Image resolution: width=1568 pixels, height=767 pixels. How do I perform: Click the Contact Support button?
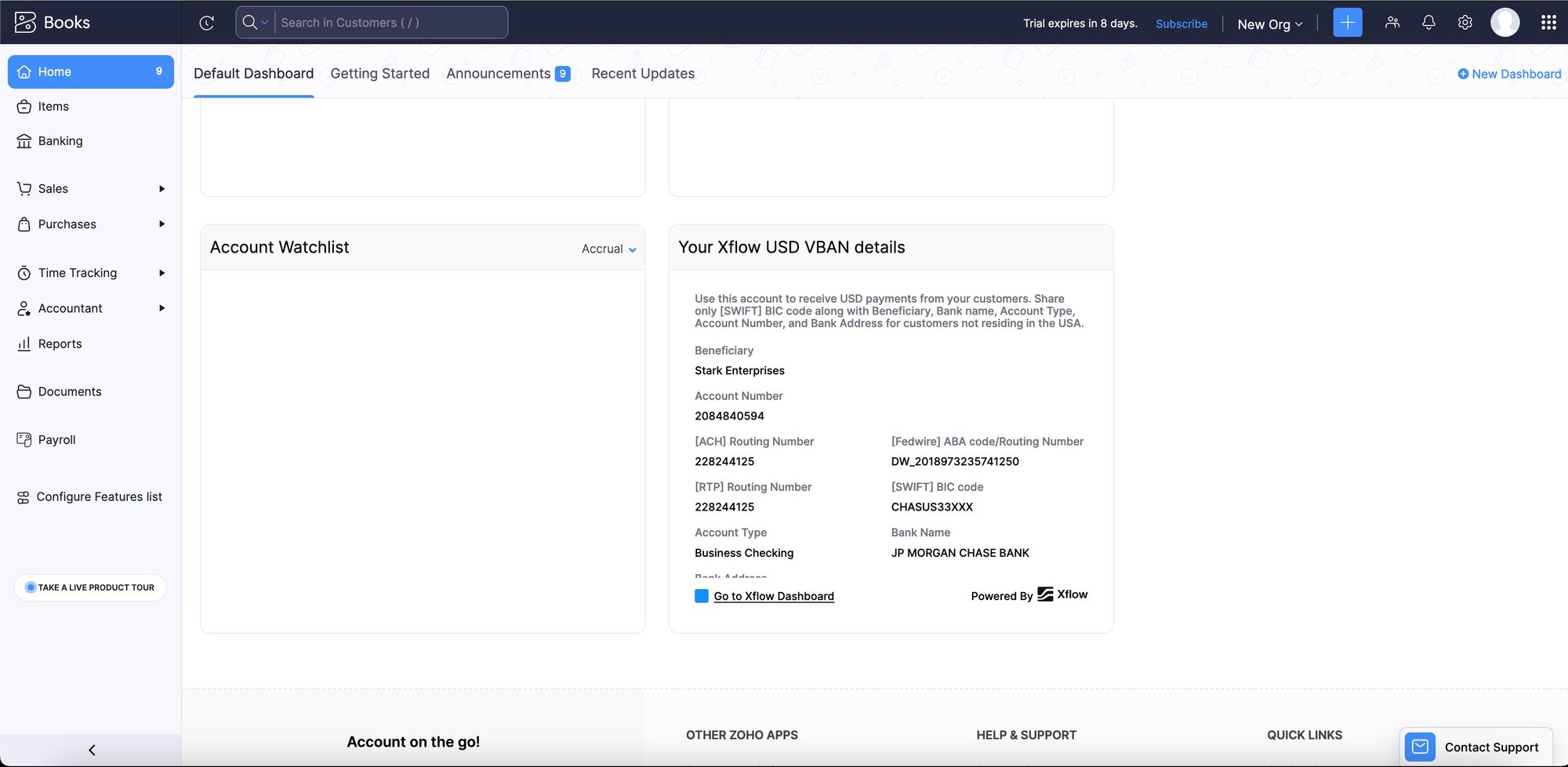point(1475,747)
